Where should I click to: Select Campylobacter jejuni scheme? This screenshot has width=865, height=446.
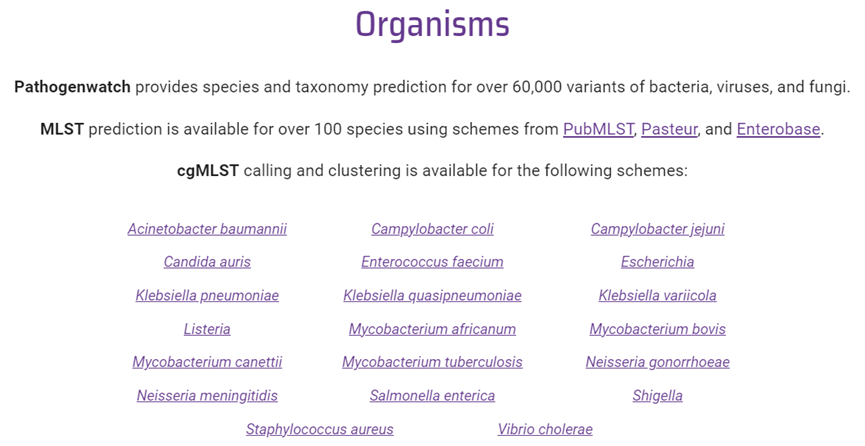coord(657,229)
